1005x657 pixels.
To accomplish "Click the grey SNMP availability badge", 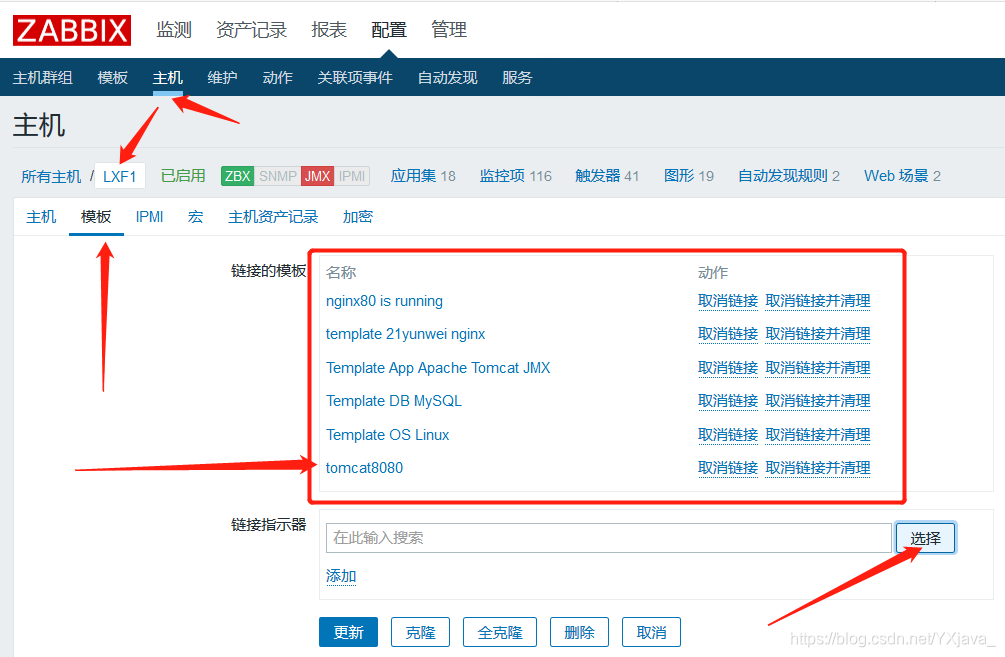I will click(278, 176).
